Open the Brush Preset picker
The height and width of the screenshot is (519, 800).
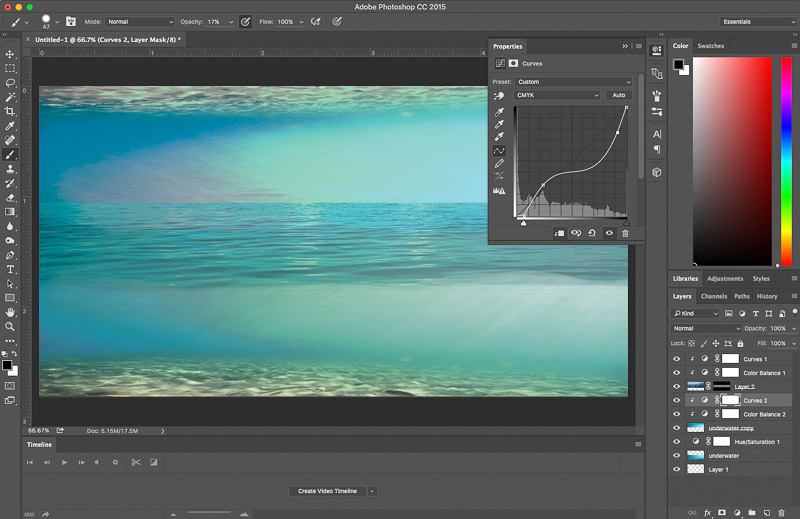click(50, 22)
